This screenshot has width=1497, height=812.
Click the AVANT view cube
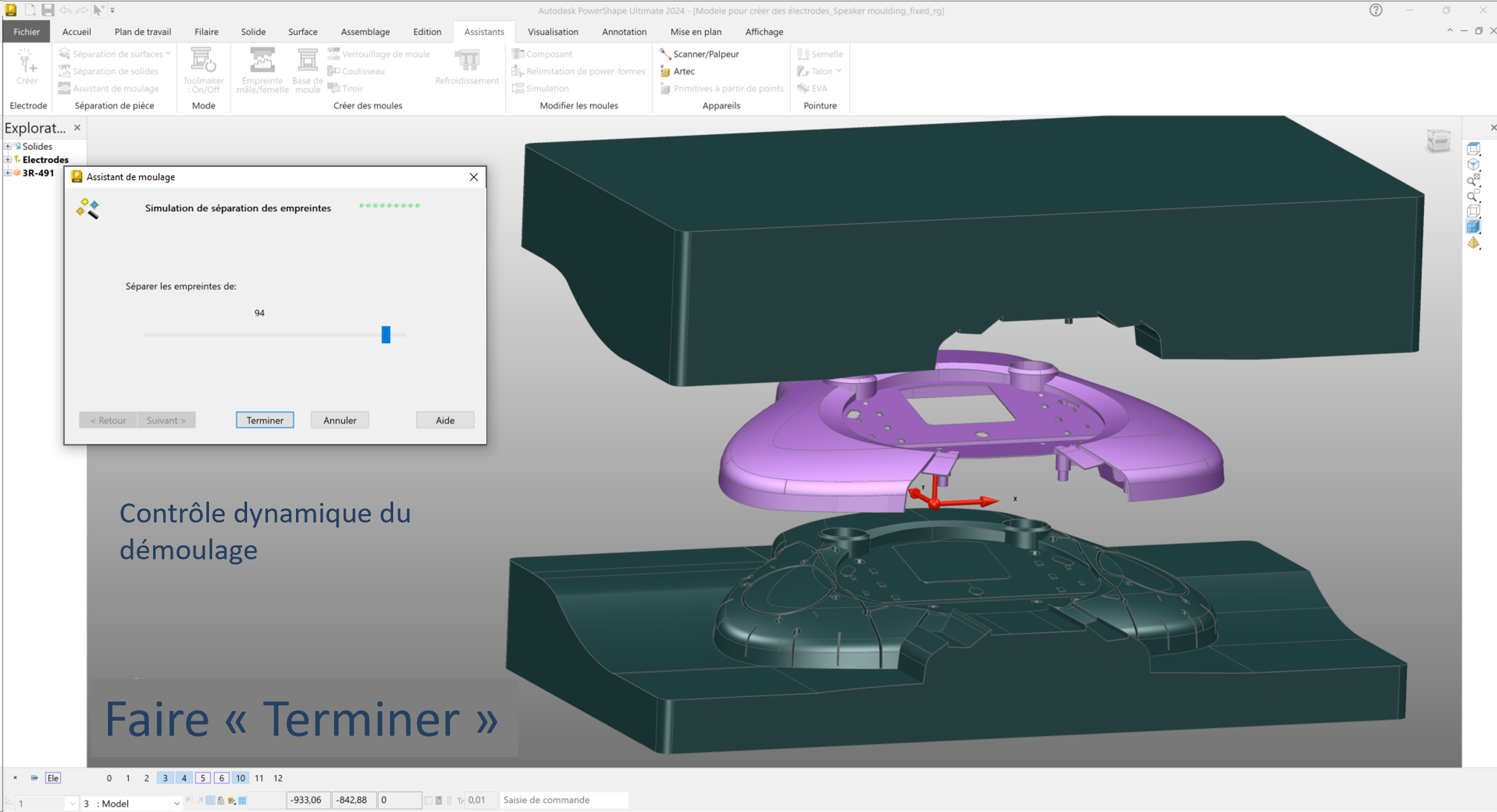1439,140
